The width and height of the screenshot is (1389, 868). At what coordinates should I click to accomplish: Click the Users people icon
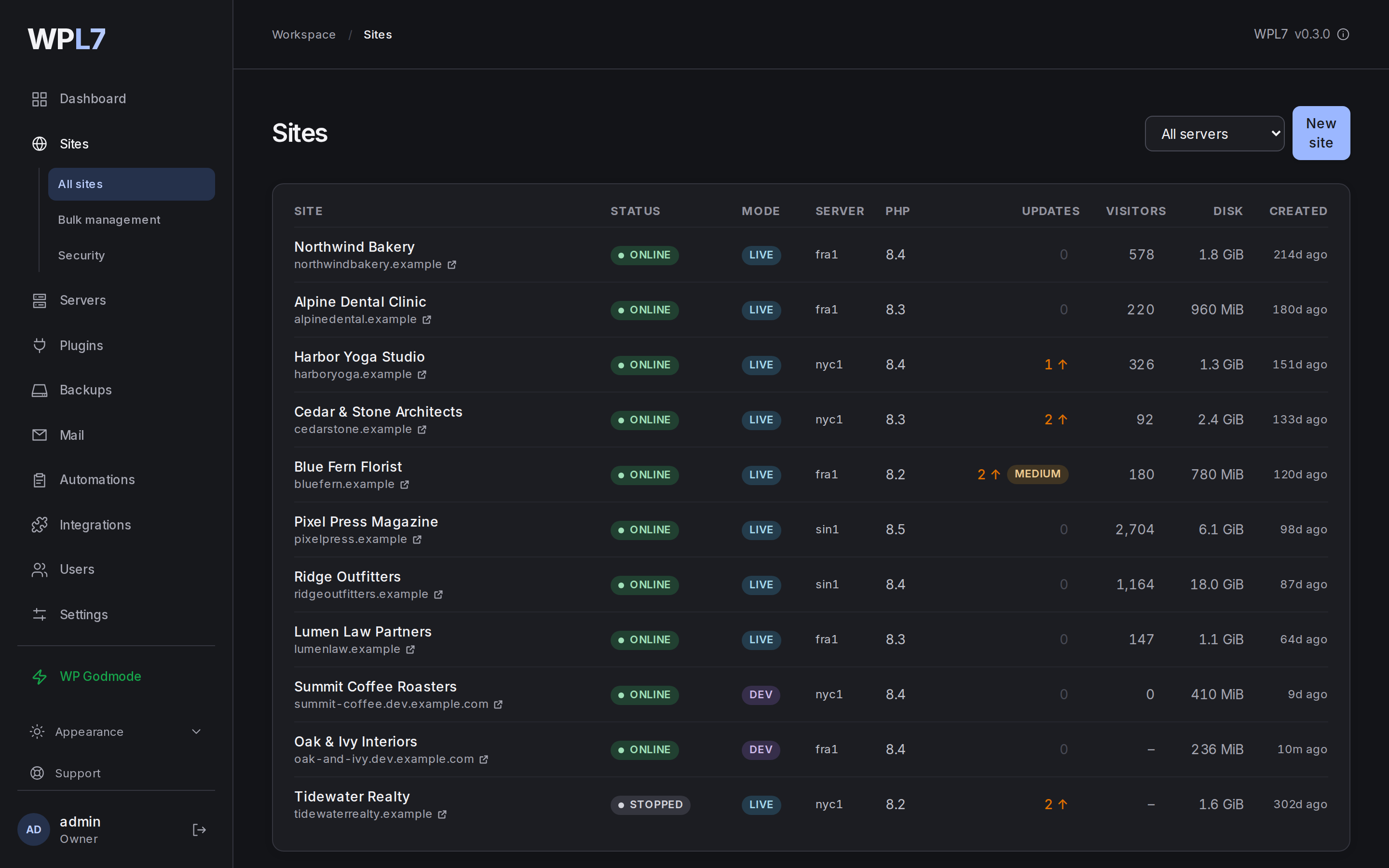(x=39, y=570)
